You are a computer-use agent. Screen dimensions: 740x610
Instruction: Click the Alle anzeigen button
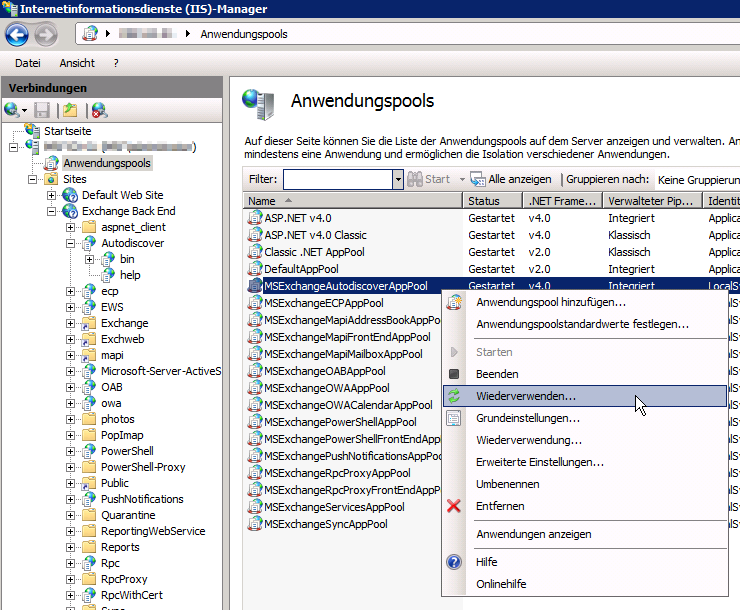pos(511,179)
